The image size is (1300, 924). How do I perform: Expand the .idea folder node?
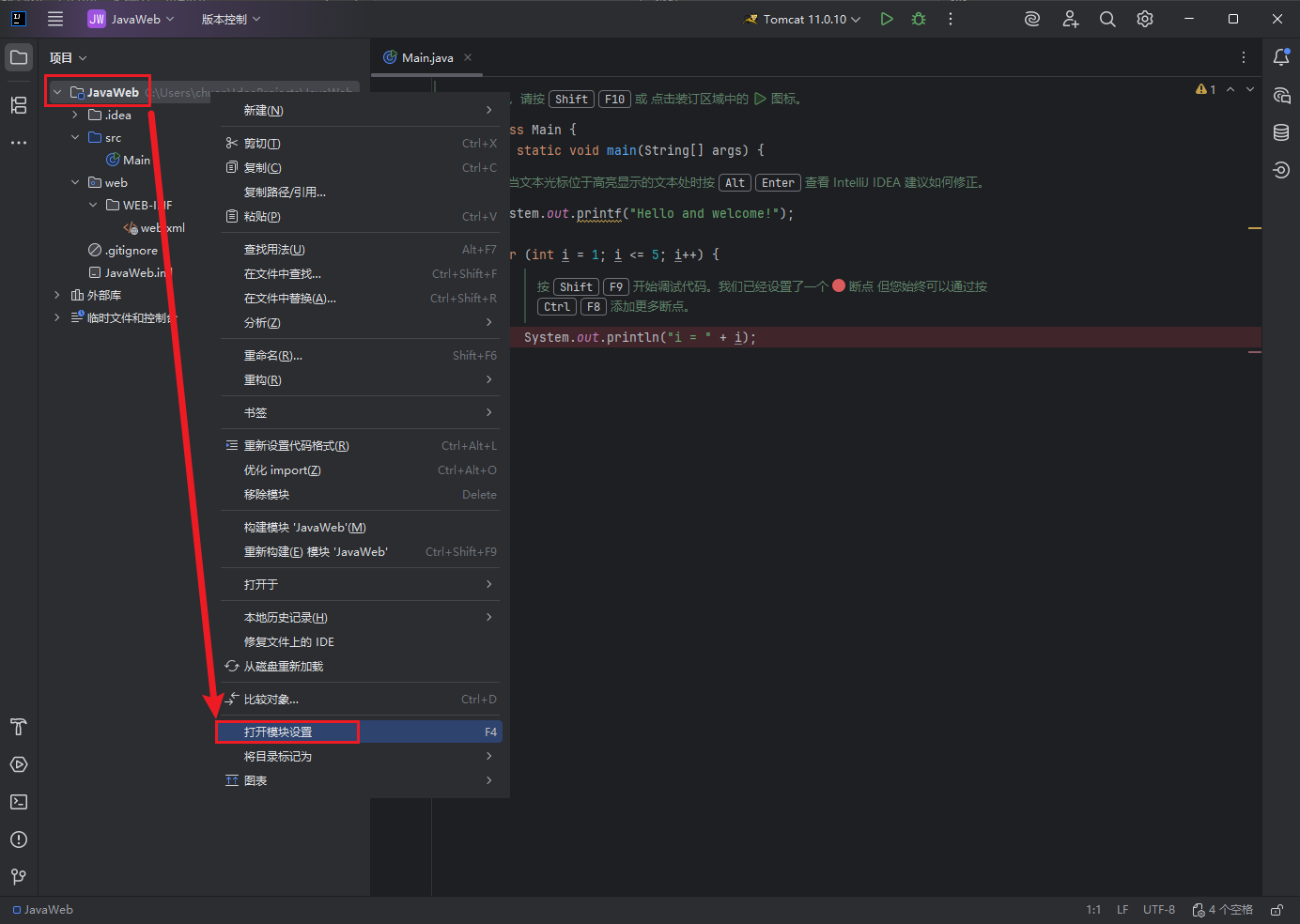tap(75, 115)
